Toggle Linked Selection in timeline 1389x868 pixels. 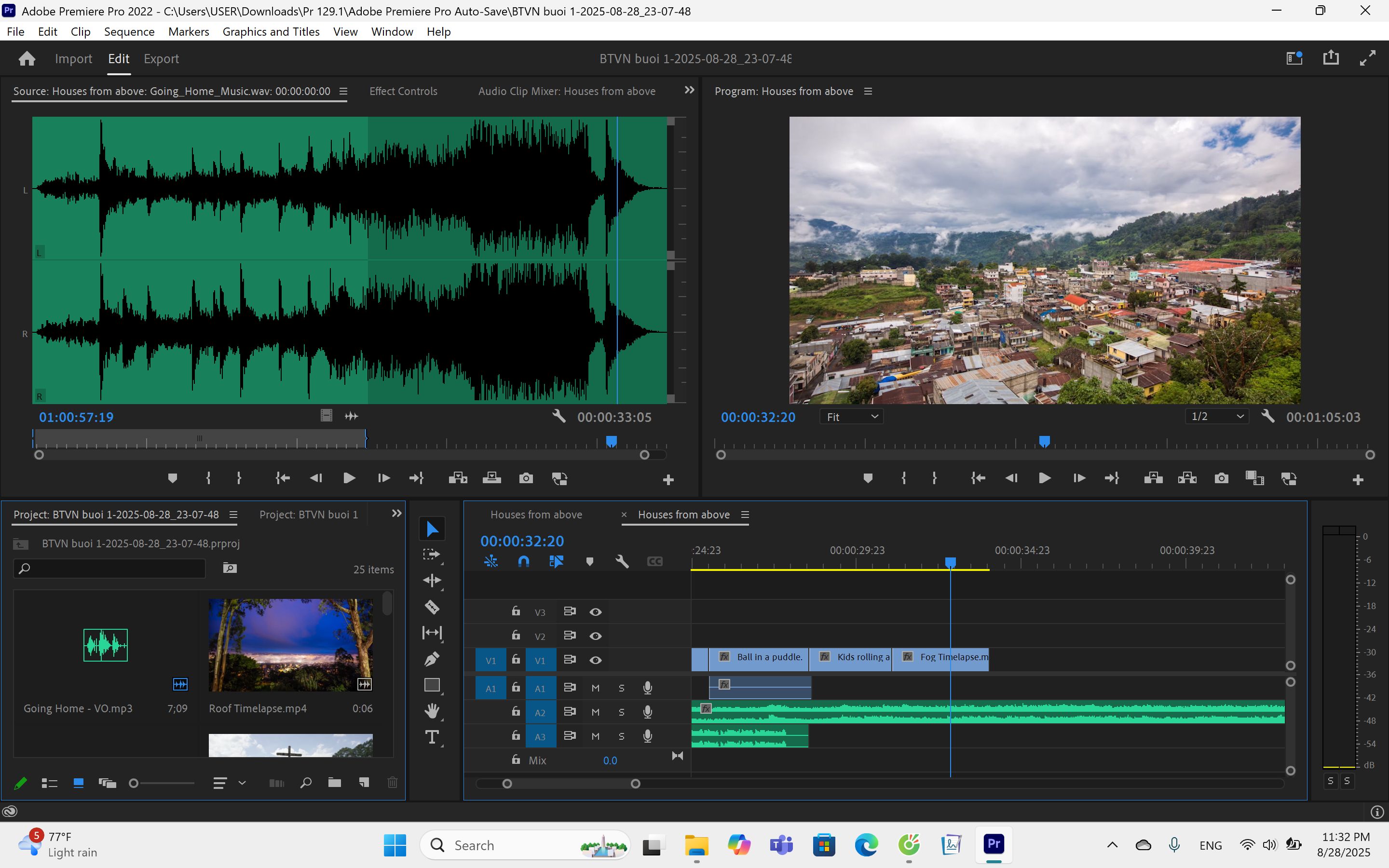click(x=556, y=561)
